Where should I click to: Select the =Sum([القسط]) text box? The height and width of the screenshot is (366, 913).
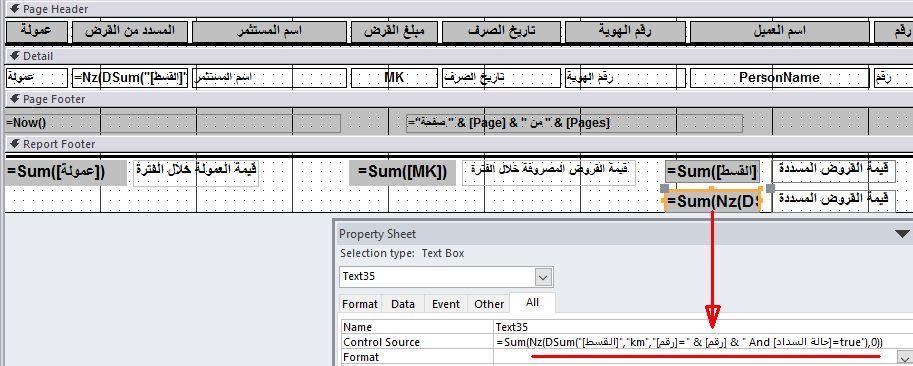click(x=712, y=172)
